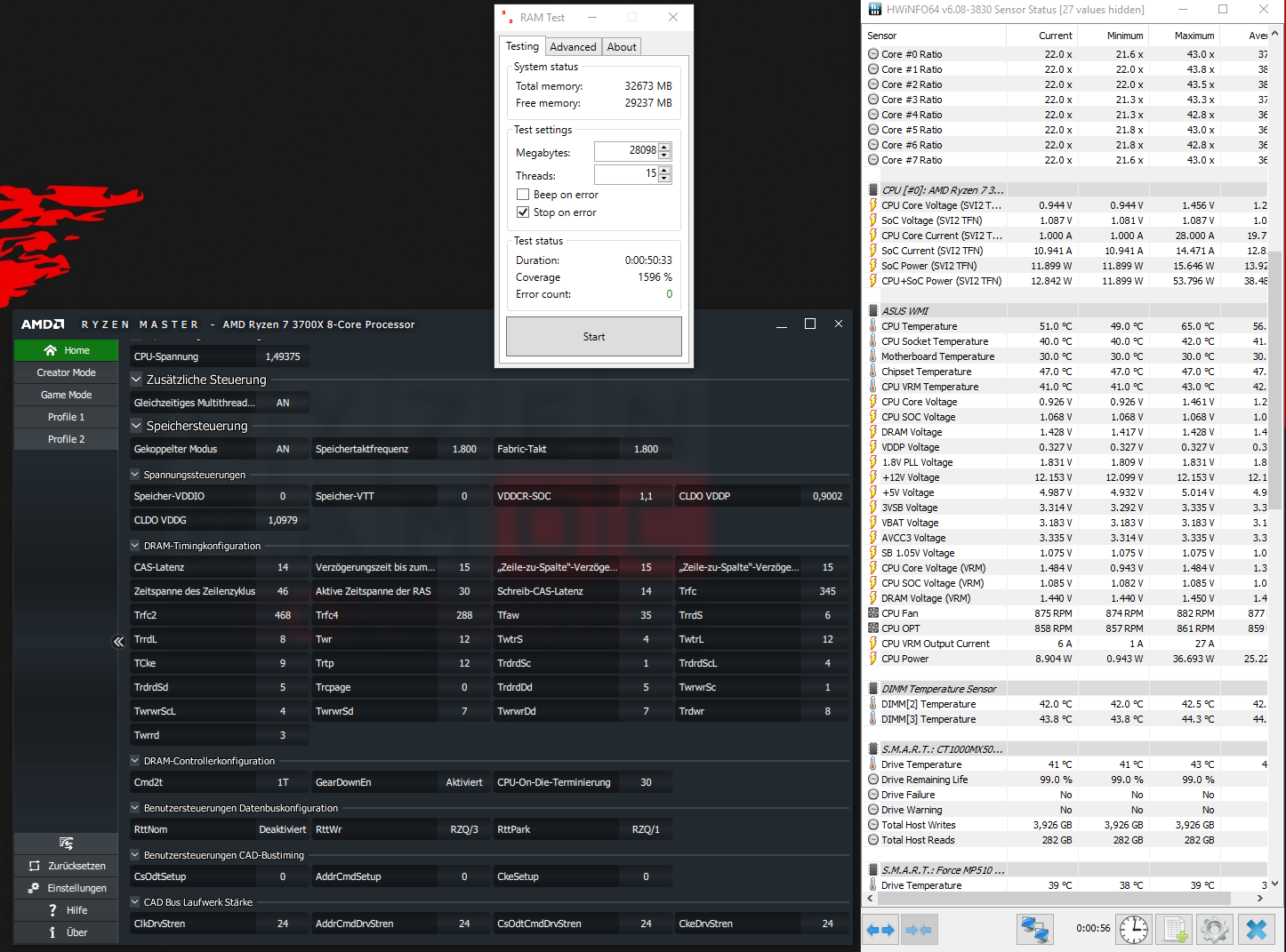Open Einstellungen in Ryzen Master
Screen dimensions: 1286x952
pos(66,888)
